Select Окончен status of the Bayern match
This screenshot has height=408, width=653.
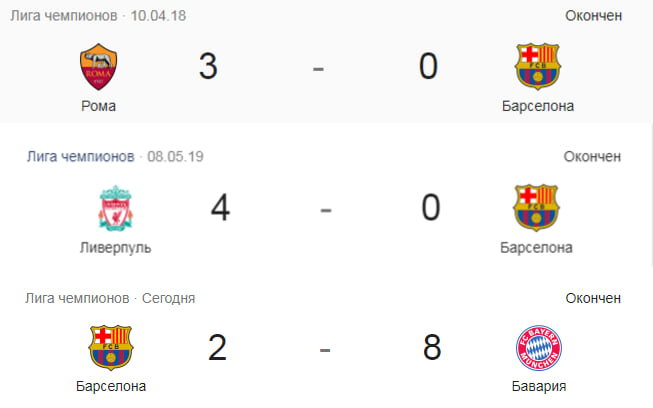pos(592,298)
